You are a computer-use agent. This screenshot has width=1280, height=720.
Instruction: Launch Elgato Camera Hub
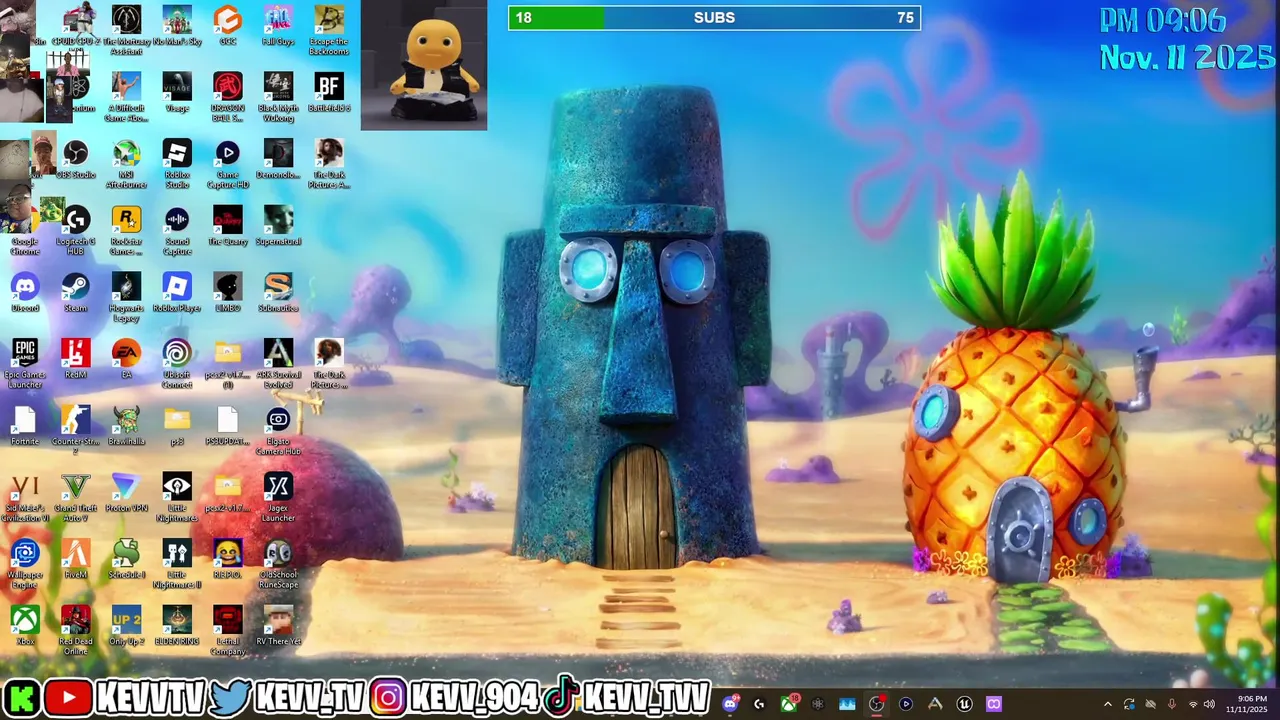coord(278,431)
